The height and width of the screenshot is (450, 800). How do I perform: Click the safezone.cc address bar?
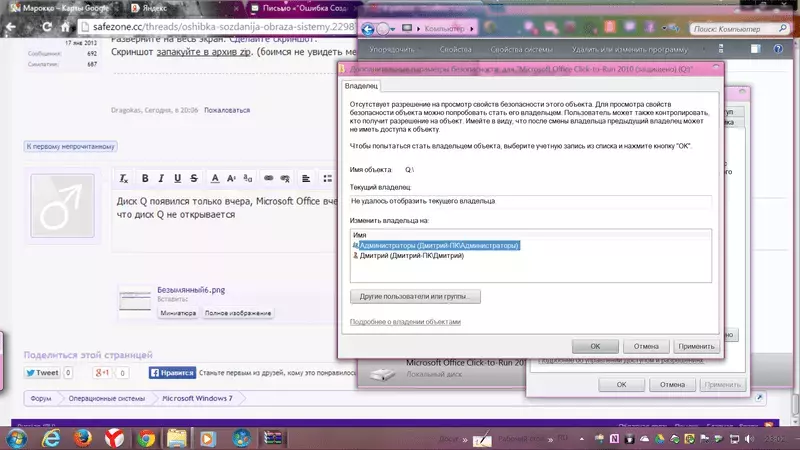217,27
